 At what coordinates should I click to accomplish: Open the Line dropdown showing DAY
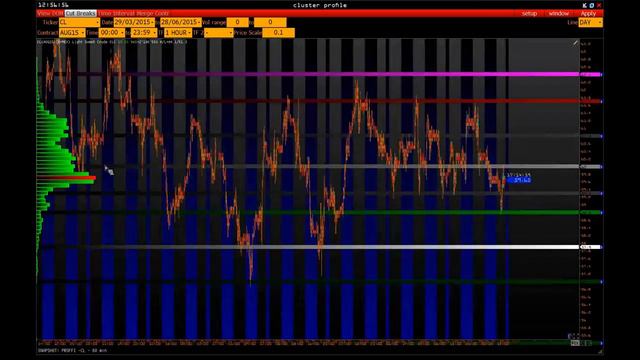[590, 22]
